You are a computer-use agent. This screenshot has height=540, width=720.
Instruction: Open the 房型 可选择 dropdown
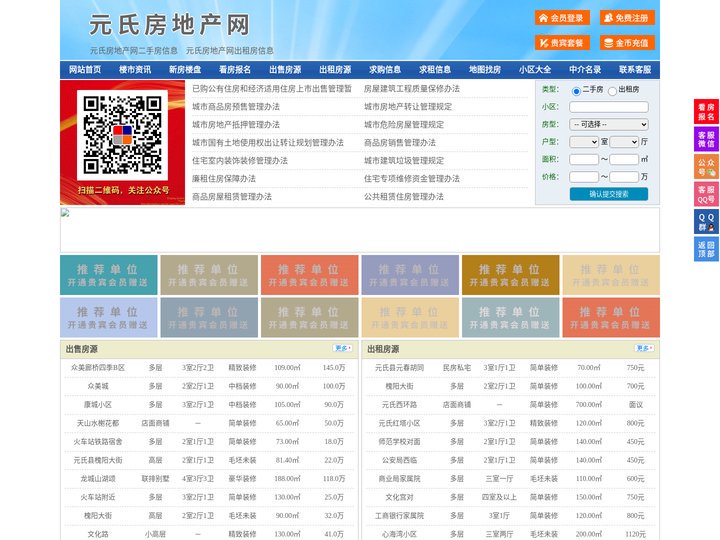[x=609, y=124]
